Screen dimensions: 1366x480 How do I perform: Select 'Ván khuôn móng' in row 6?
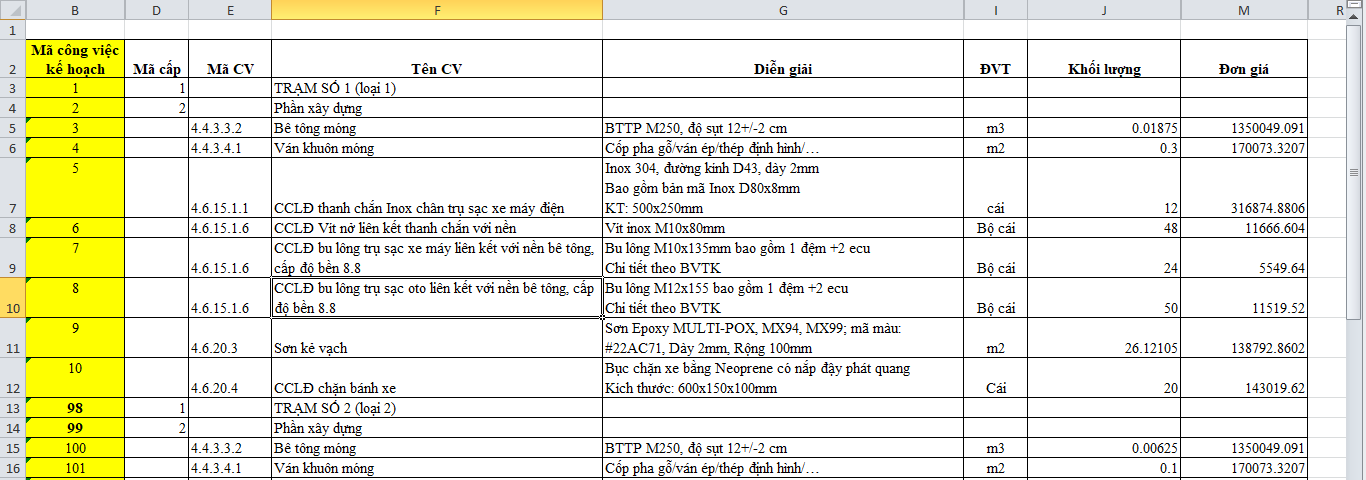tap(436, 148)
